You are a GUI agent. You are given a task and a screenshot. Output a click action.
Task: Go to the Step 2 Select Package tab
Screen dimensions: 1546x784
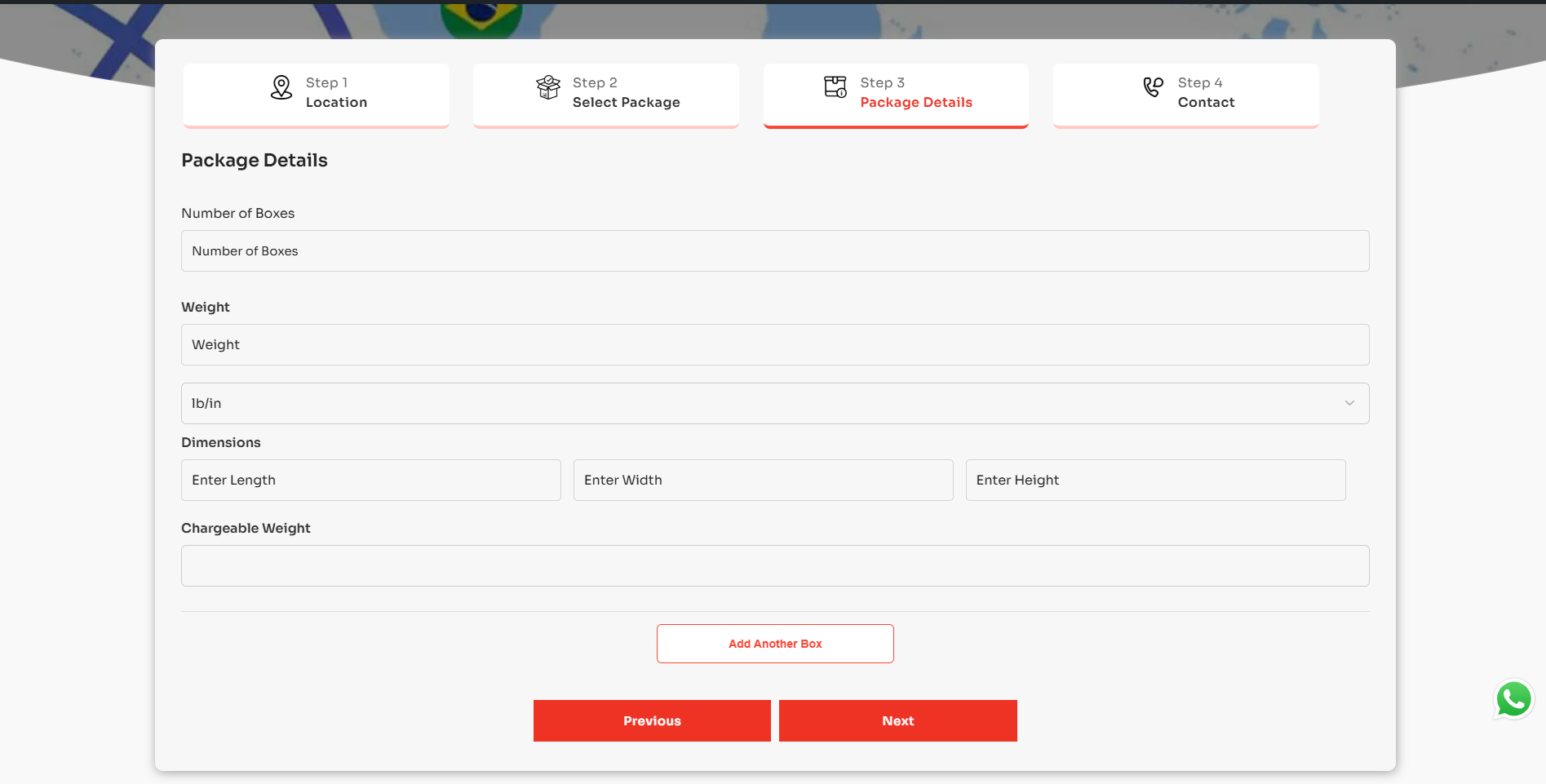pos(606,95)
